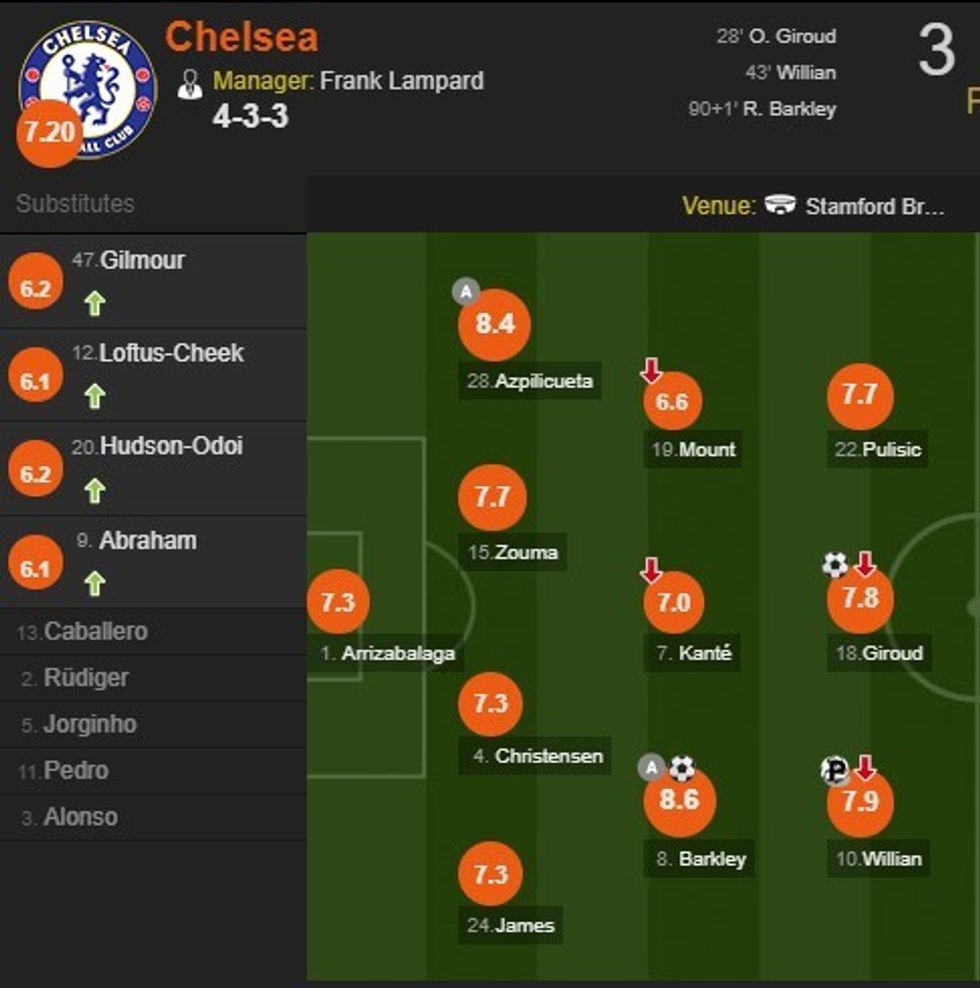Viewport: 980px width, 988px height.
Task: Click the goal ball icon above Giroud
Action: tap(835, 565)
